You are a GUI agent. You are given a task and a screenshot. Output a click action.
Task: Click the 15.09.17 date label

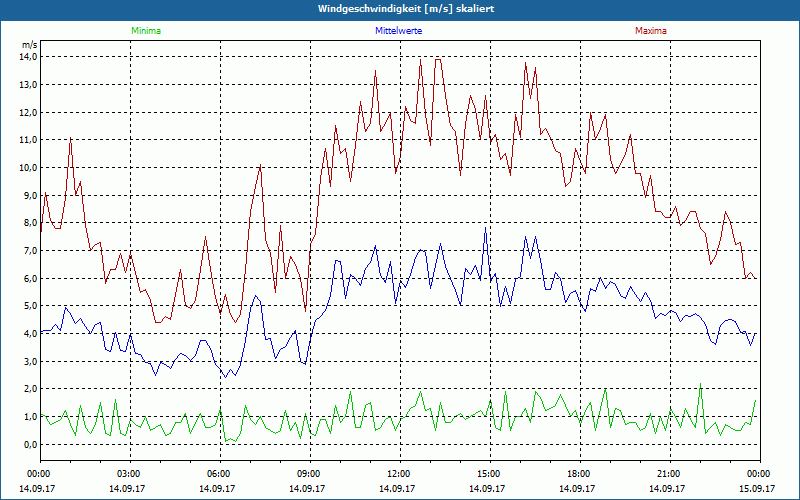click(x=757, y=488)
